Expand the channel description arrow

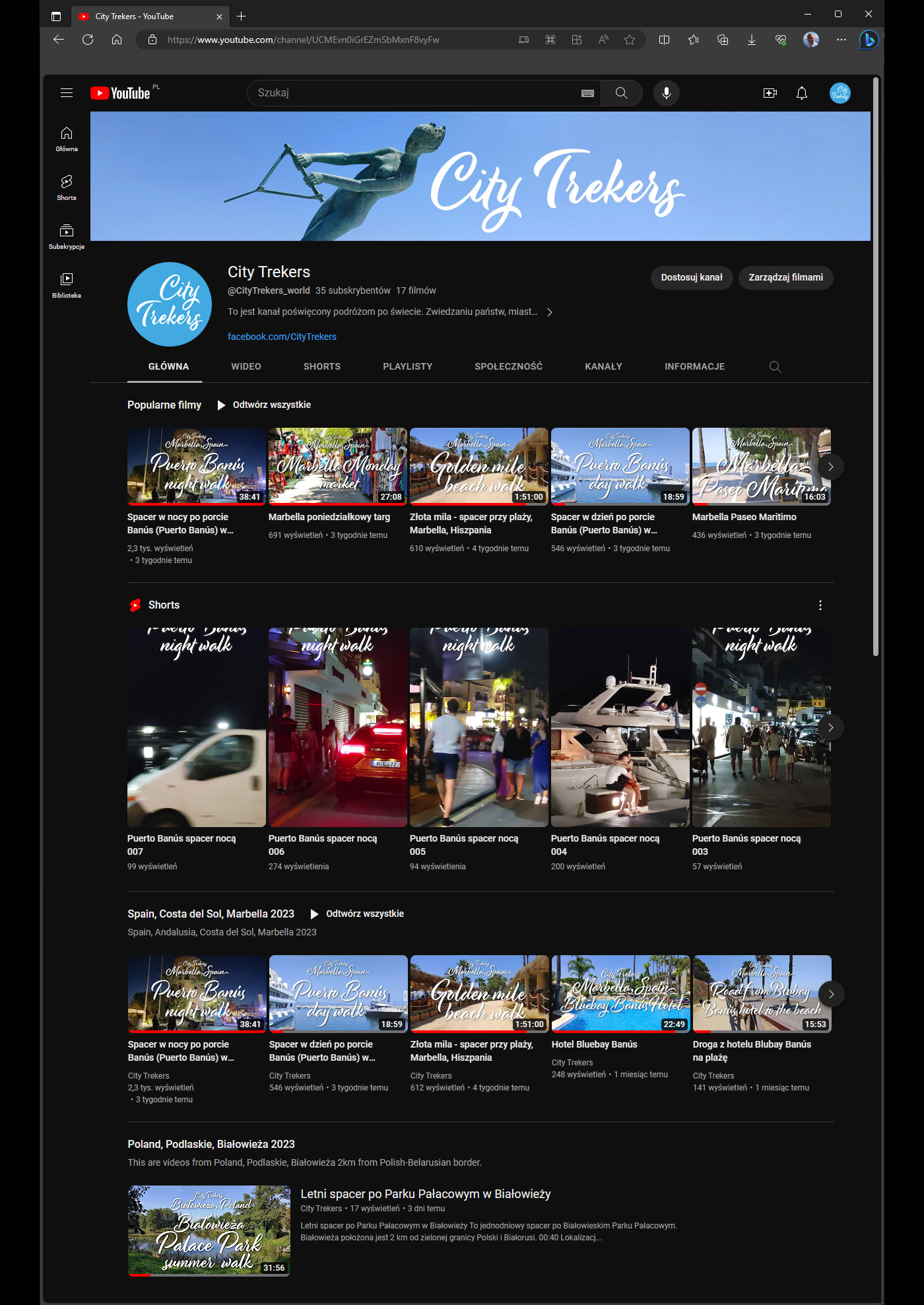tap(549, 312)
